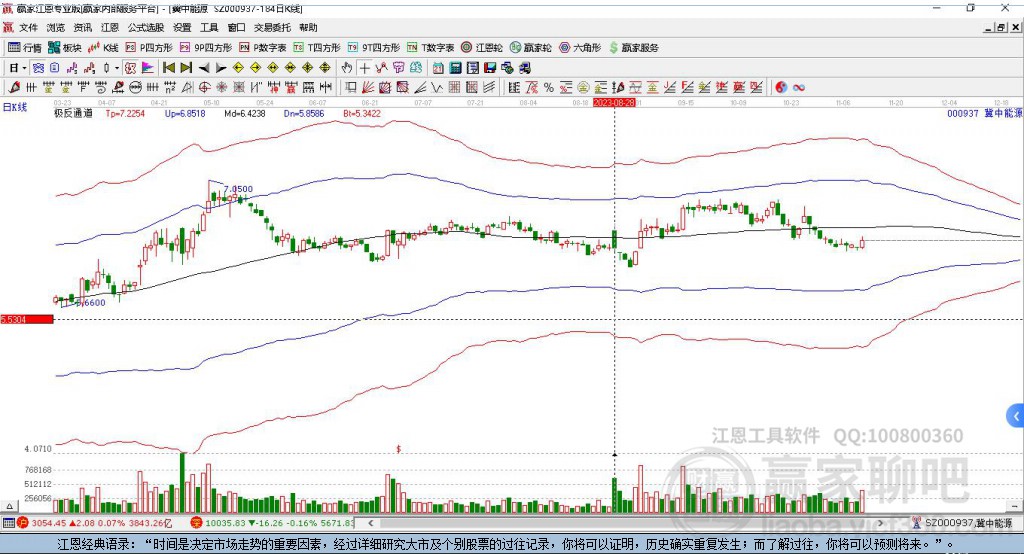Open the 板块 sector view
The width and height of the screenshot is (1024, 554).
pyautogui.click(x=65, y=48)
